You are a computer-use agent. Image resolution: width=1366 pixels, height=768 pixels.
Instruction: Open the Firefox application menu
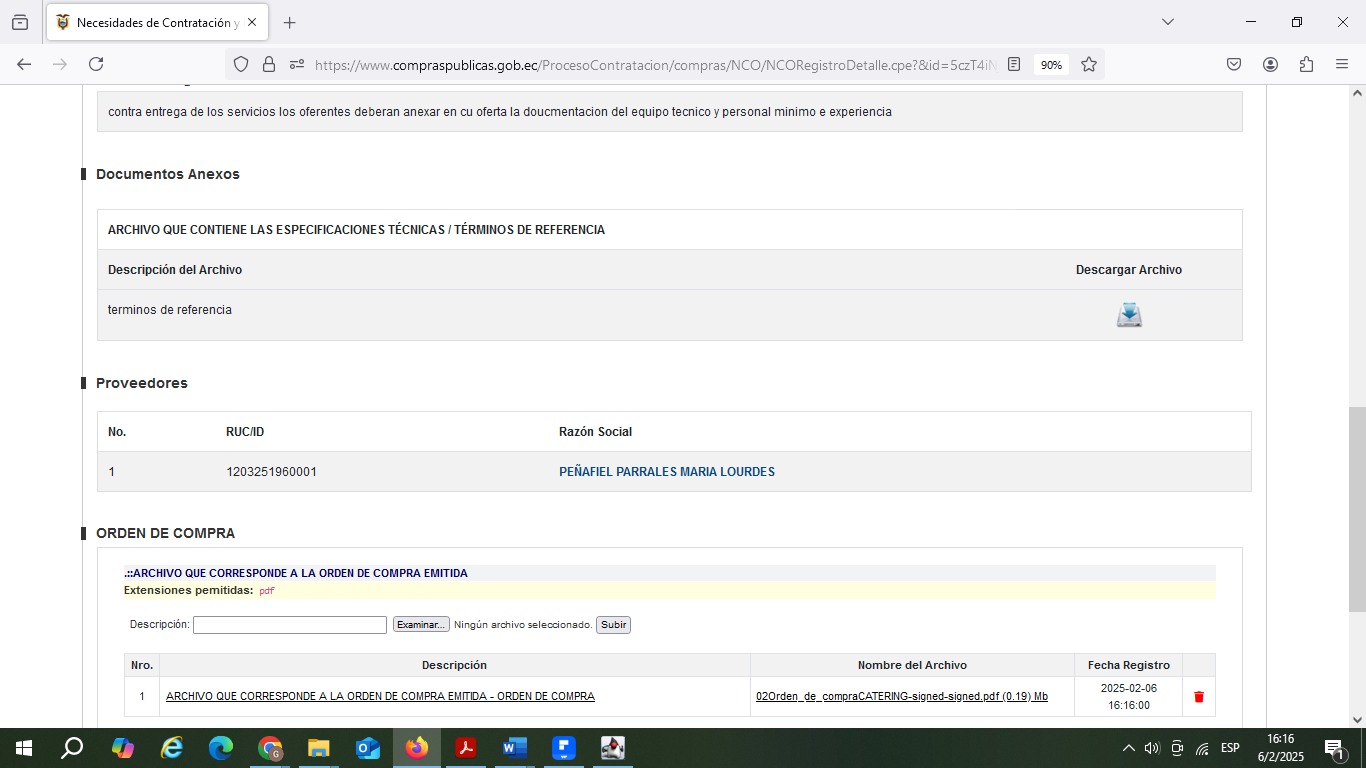click(x=1342, y=64)
